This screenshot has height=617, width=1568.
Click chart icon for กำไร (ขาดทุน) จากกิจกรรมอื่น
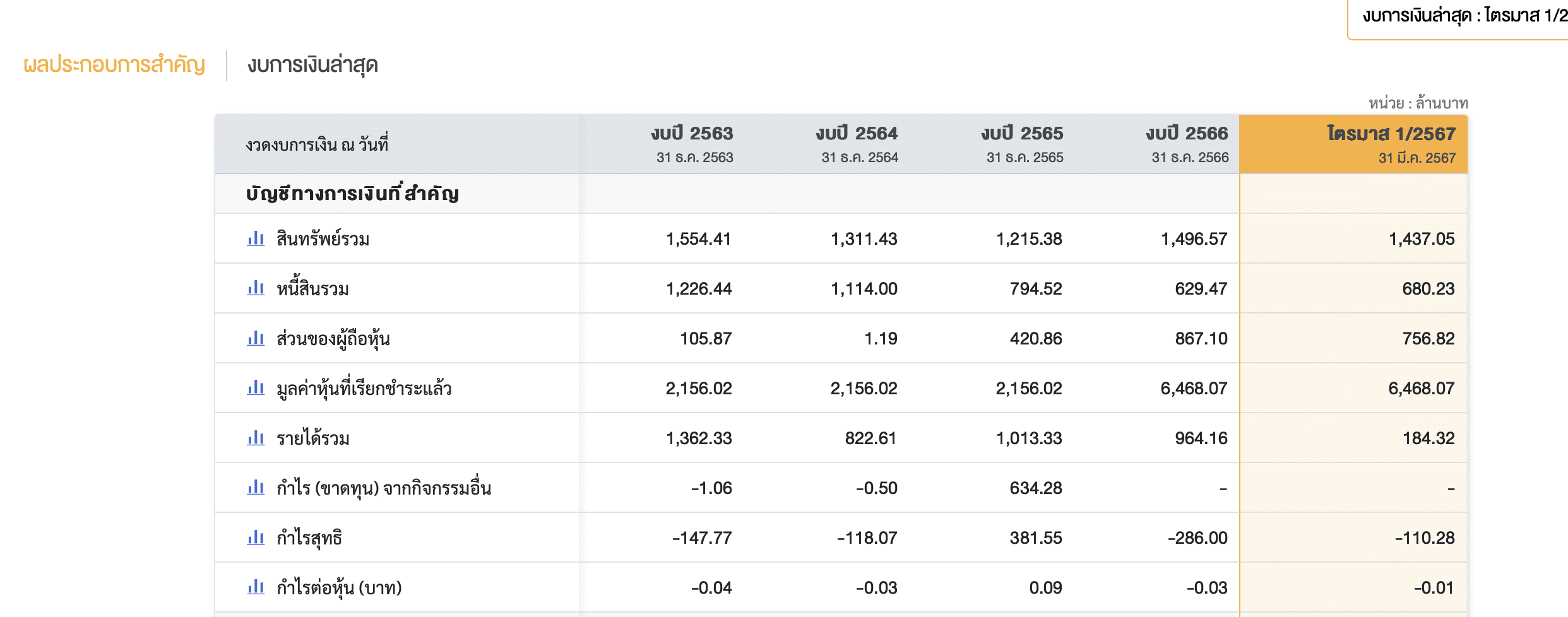pyautogui.click(x=256, y=487)
